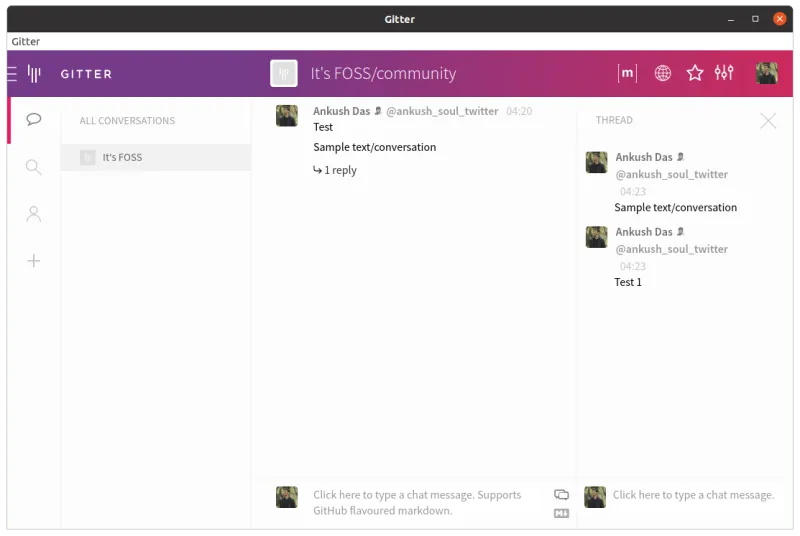800x536 pixels.
Task: Open the Gitter menu in menu bar
Action: [x=25, y=41]
